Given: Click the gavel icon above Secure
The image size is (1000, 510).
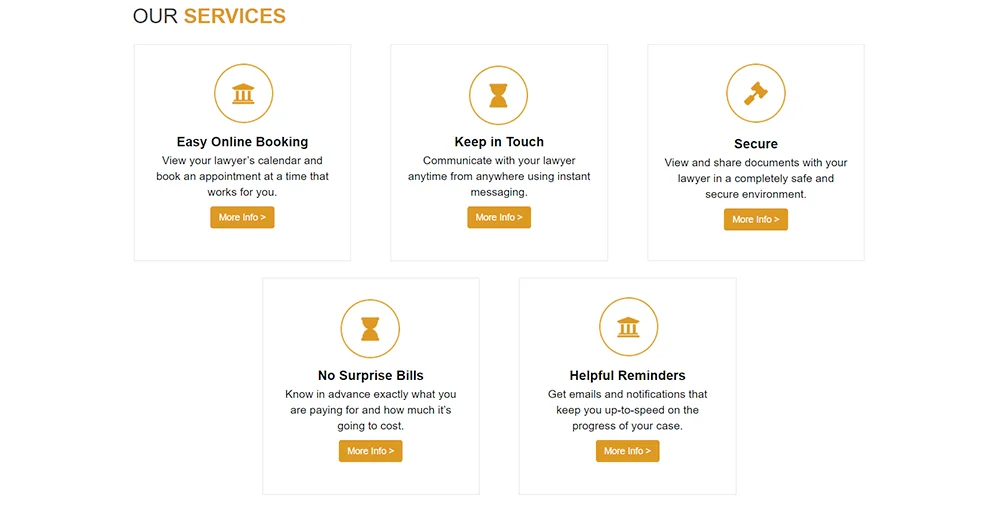Looking at the screenshot, I should click(756, 94).
